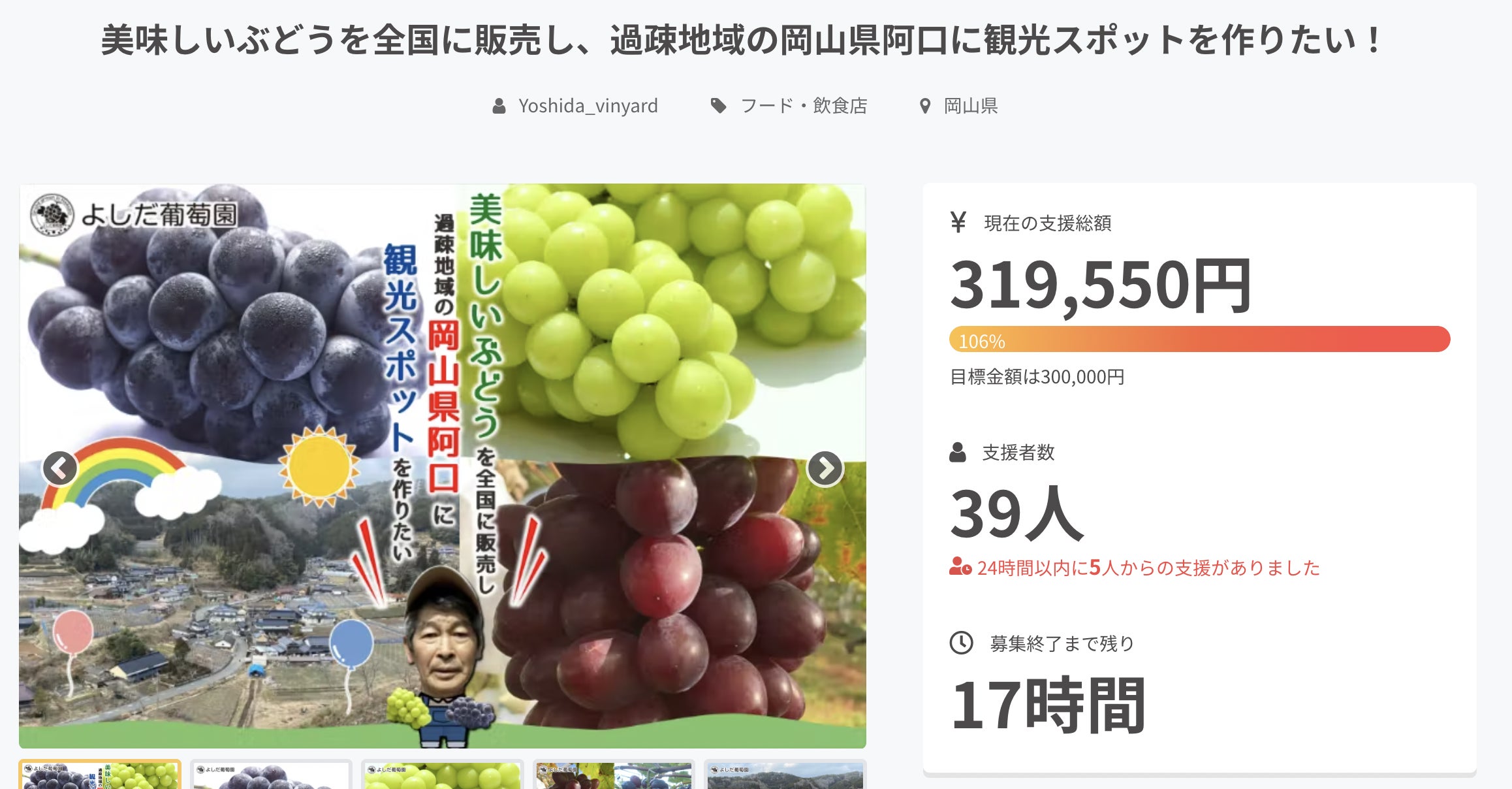The height and width of the screenshot is (789, 1512).
Task: Select the second thumbnail with dark grapes
Action: 271,775
